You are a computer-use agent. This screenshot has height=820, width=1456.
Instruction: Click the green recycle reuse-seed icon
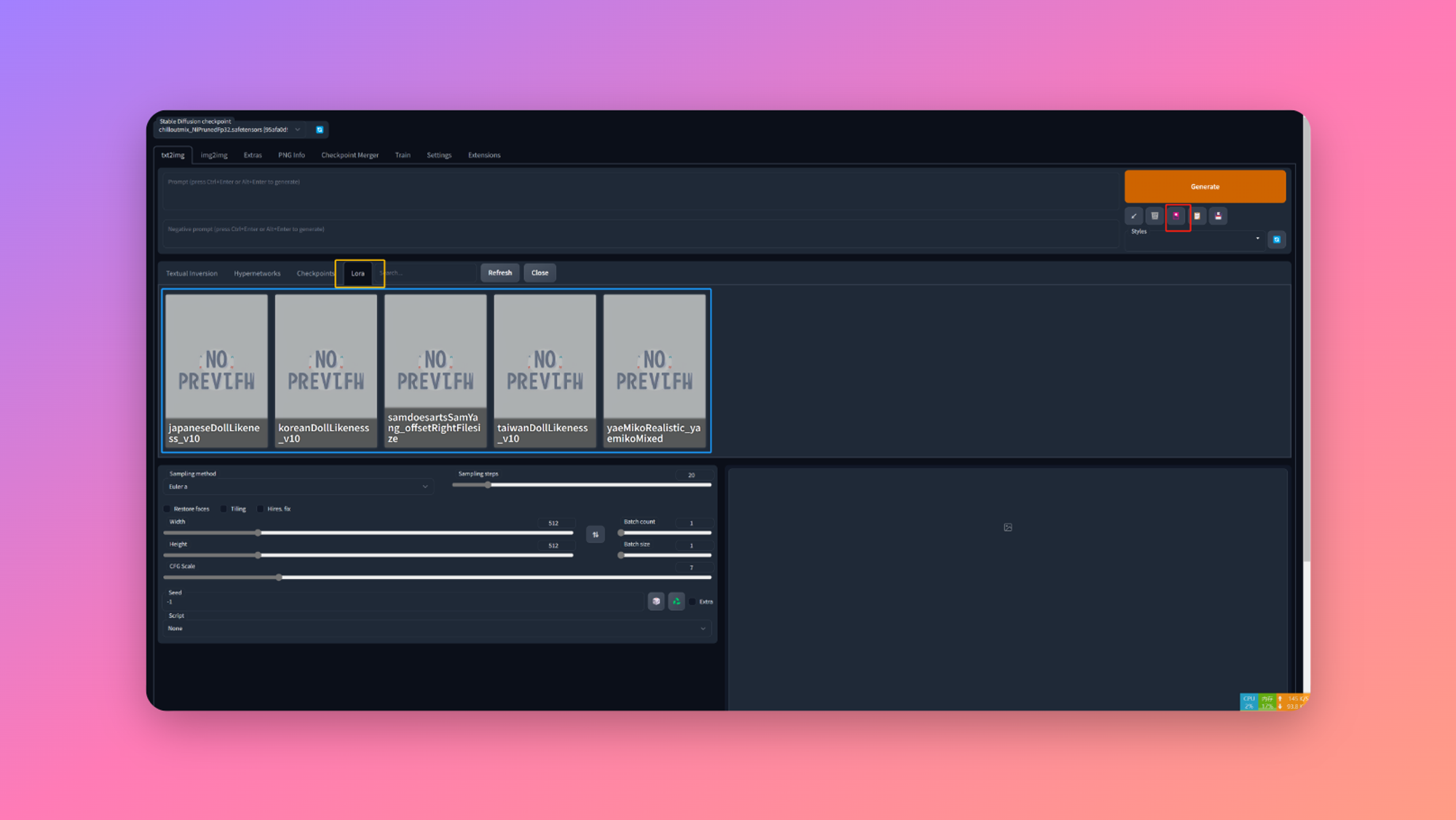[676, 602]
